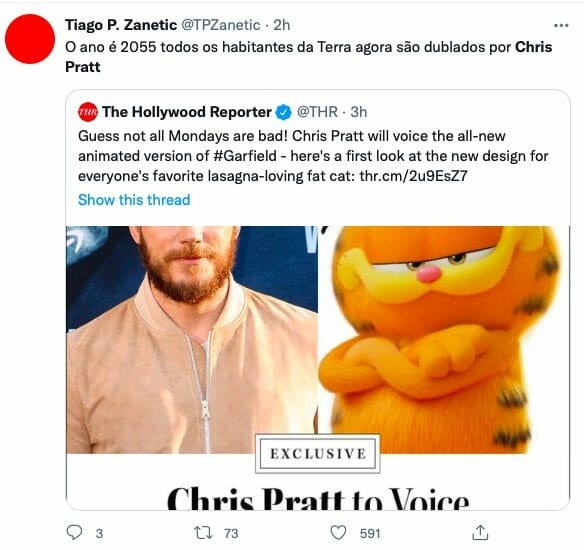This screenshot has height=550, width=584.
Task: Open the share upload icon
Action: coord(480,532)
